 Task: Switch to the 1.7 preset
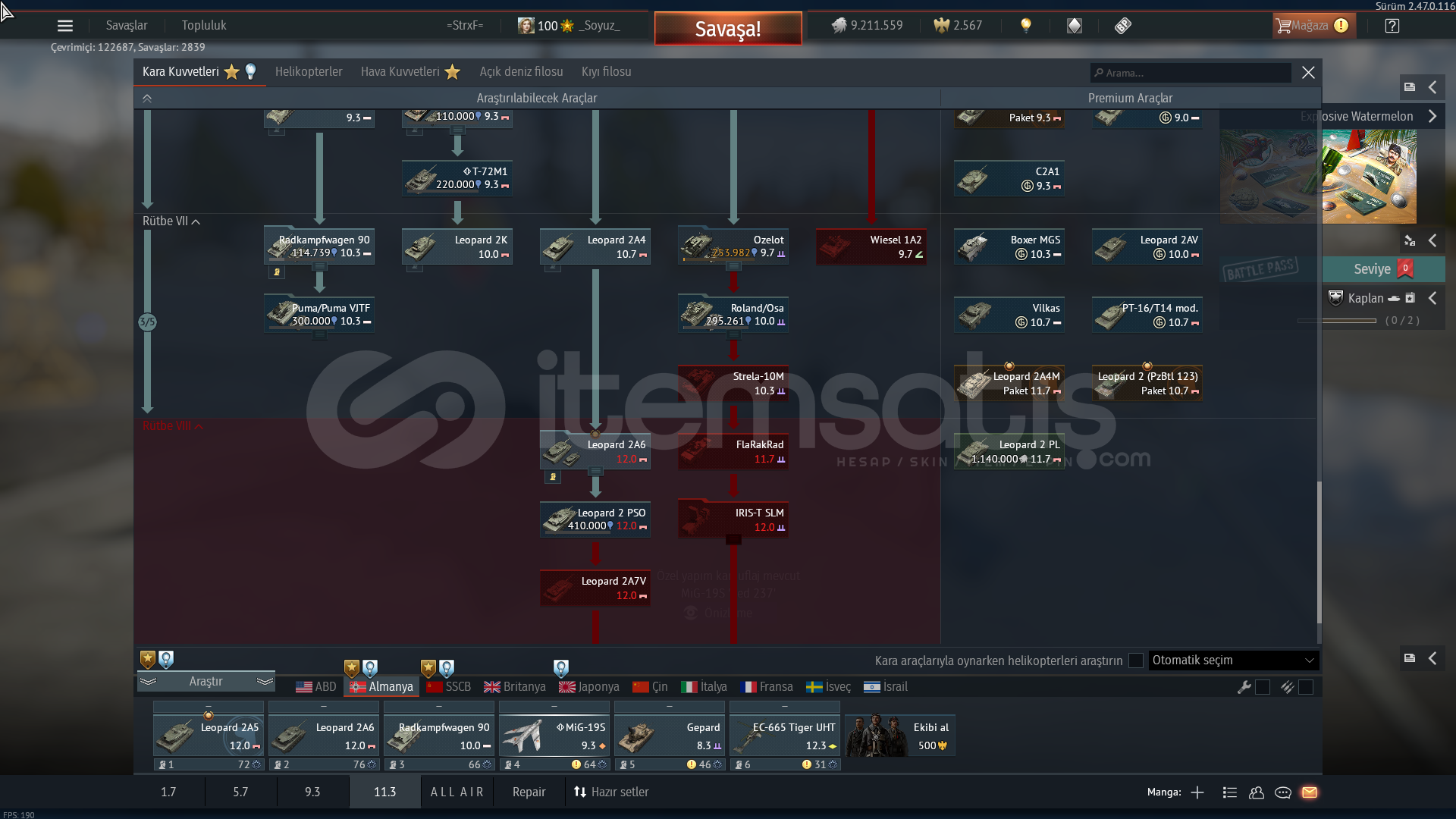pyautogui.click(x=168, y=792)
